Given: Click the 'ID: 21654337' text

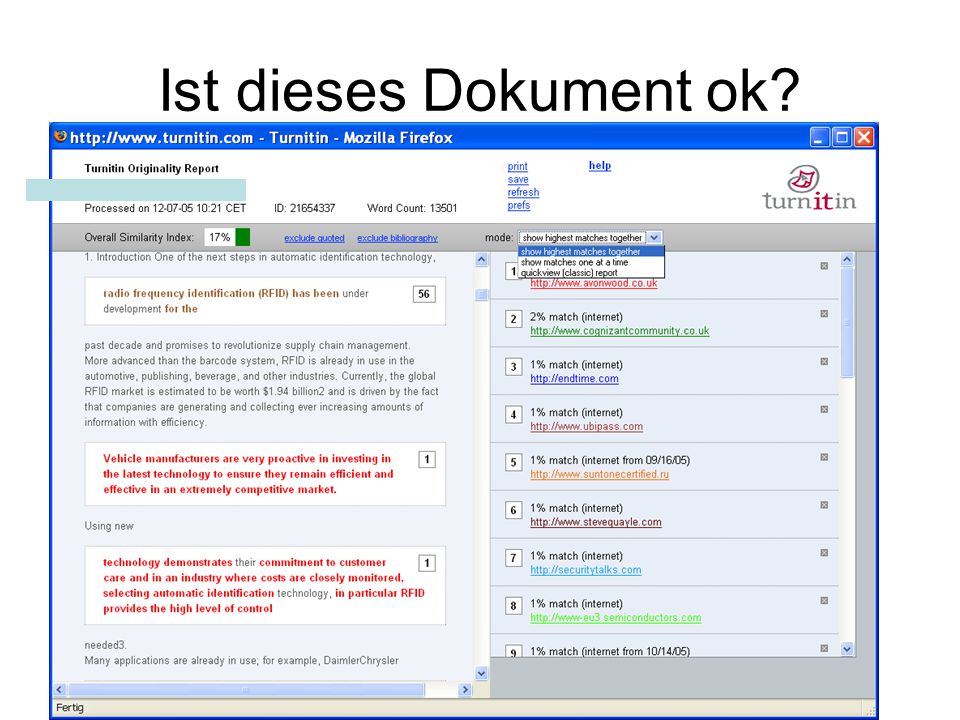Looking at the screenshot, I should click(304, 208).
